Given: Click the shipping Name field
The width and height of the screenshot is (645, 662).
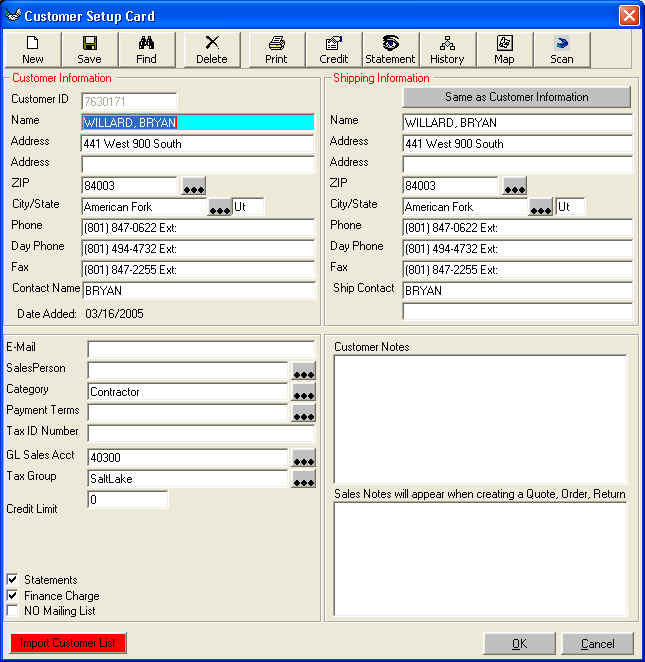Looking at the screenshot, I should click(518, 122).
